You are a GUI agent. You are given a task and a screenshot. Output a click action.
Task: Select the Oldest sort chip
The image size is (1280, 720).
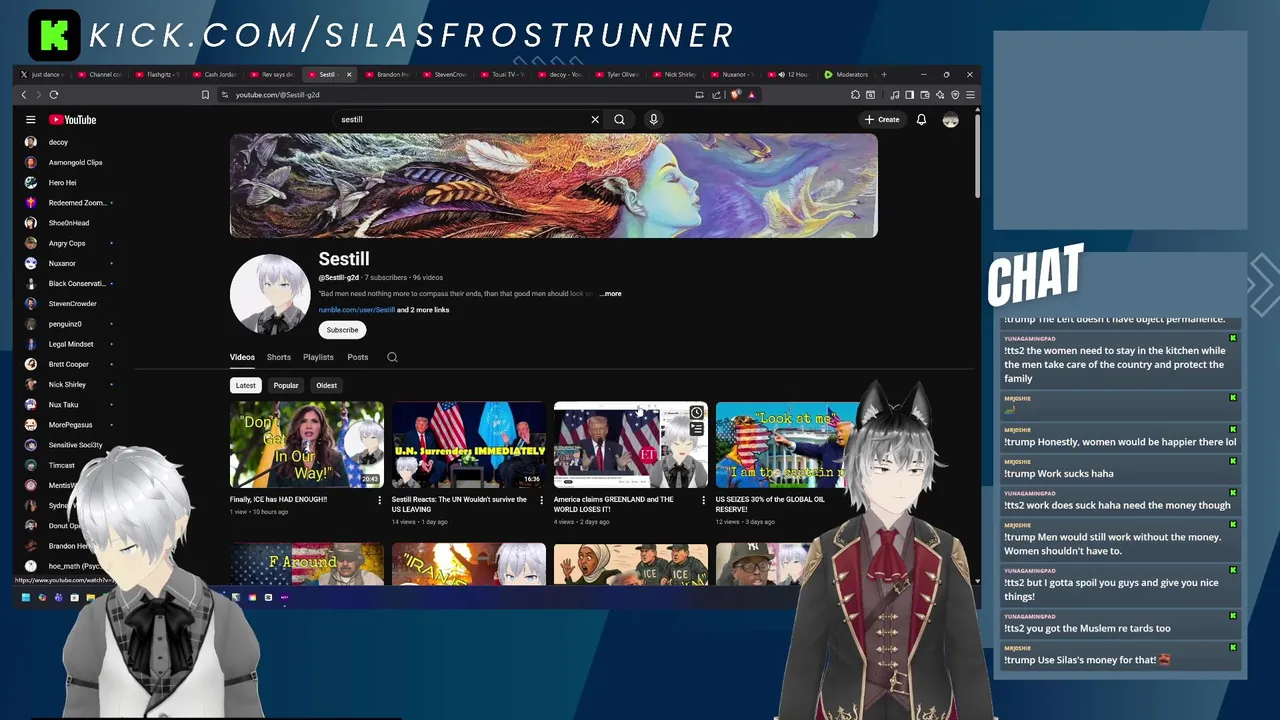click(x=327, y=385)
